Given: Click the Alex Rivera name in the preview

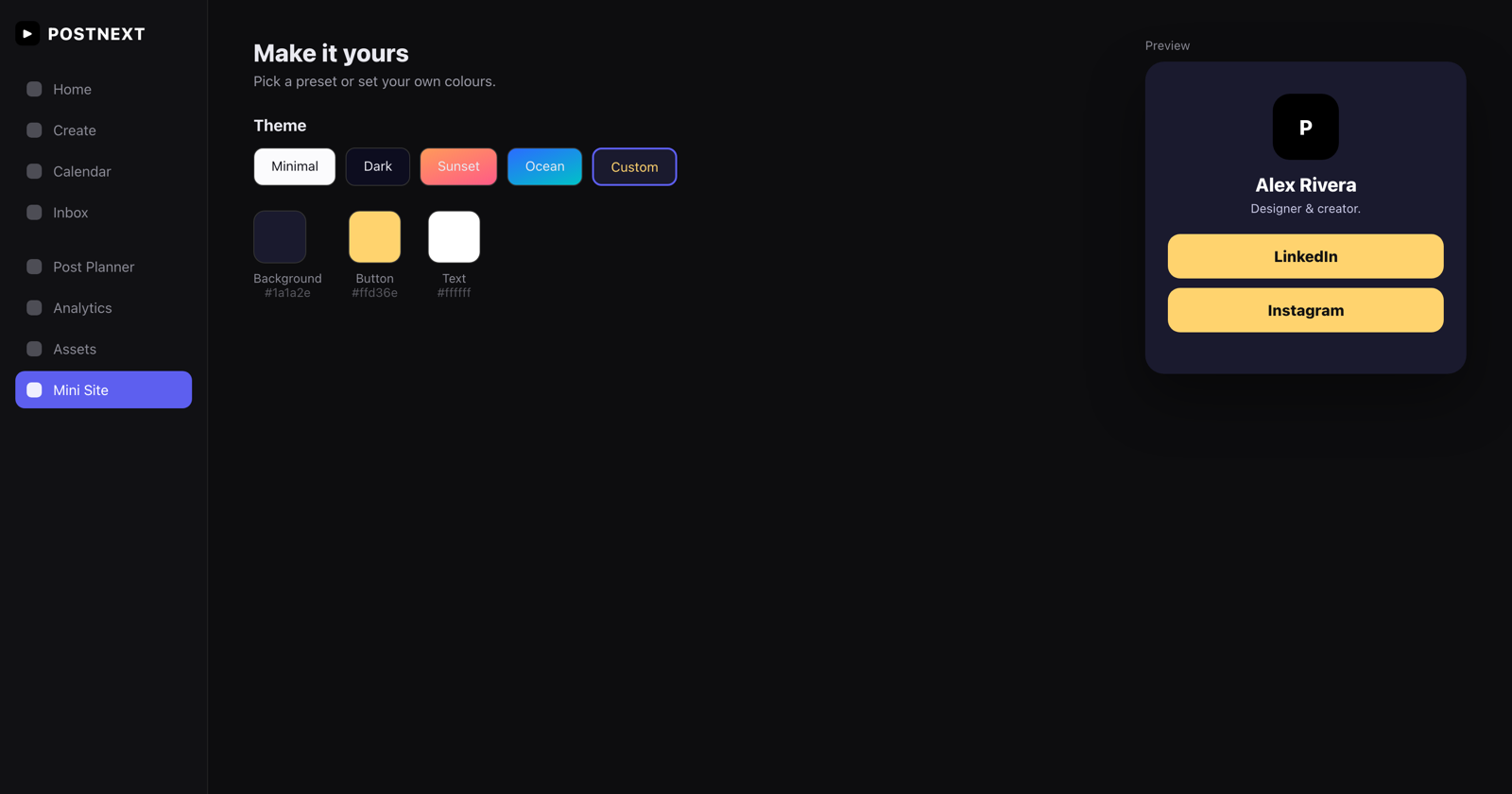Looking at the screenshot, I should 1305,185.
